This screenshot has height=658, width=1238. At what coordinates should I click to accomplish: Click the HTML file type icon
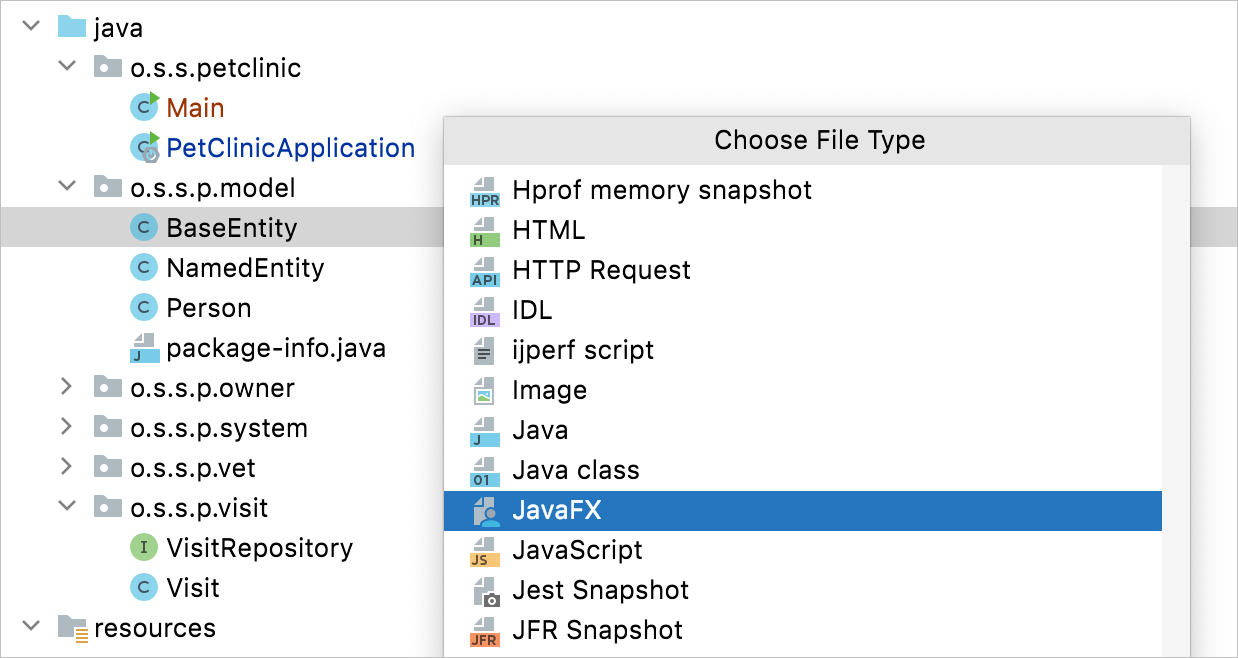coord(484,230)
